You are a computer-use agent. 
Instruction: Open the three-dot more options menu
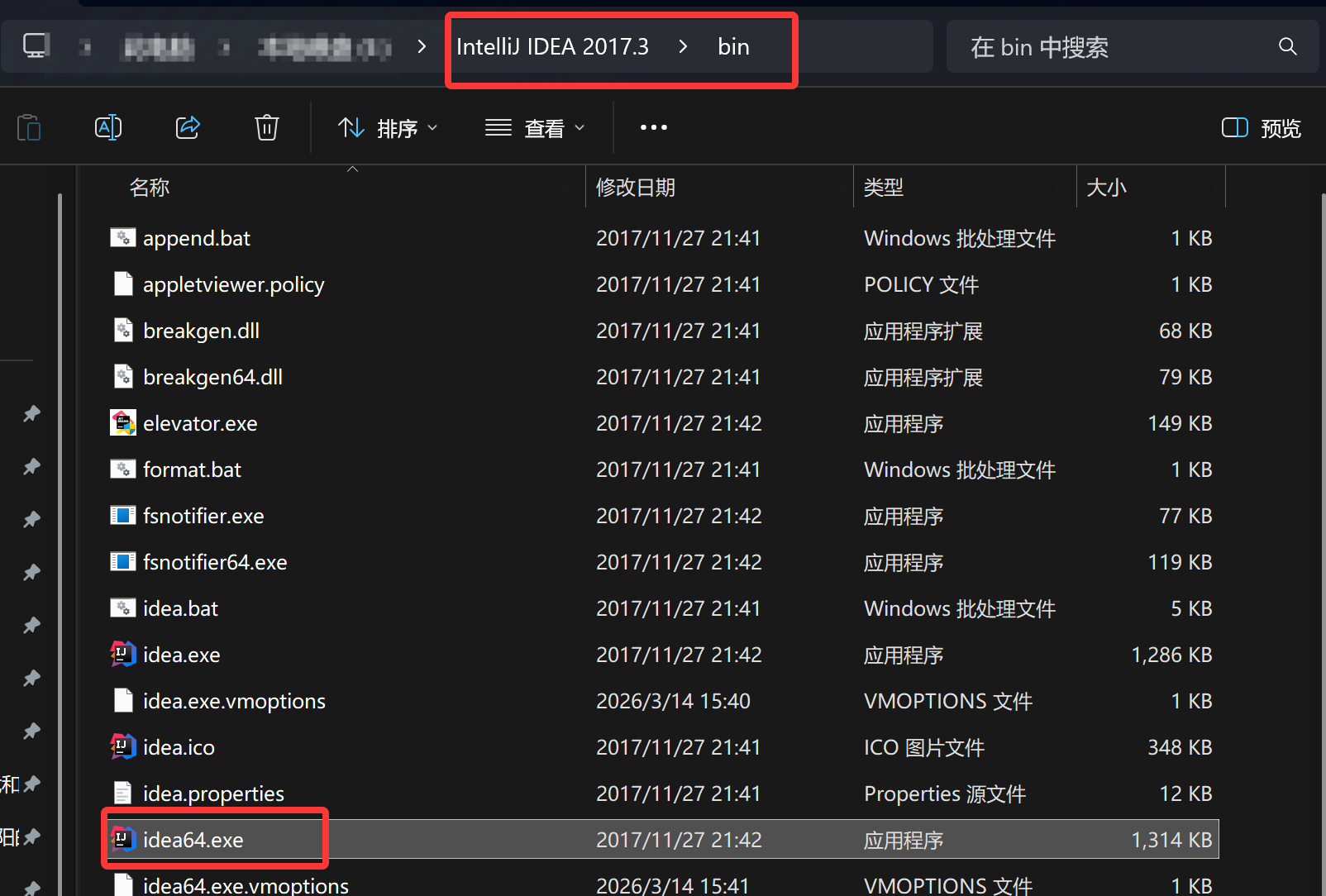tap(653, 127)
